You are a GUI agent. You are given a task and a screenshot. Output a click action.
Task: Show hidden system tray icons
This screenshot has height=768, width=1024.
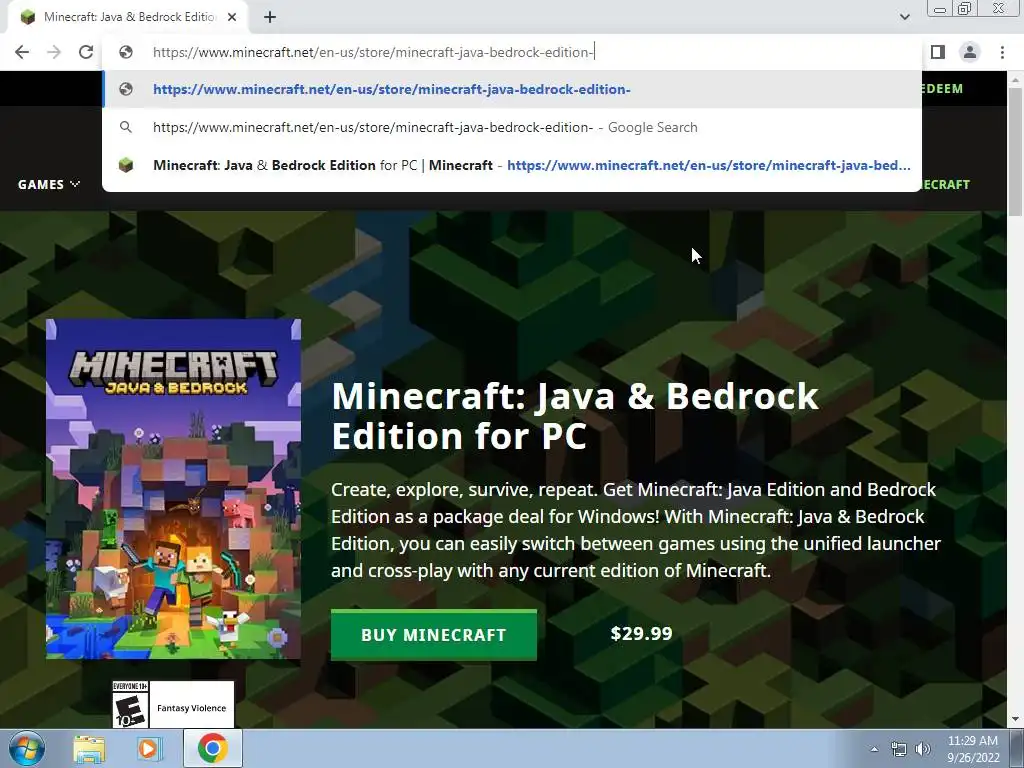(x=874, y=749)
